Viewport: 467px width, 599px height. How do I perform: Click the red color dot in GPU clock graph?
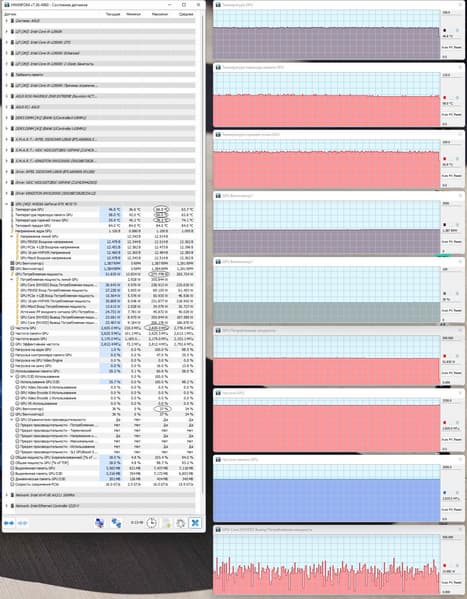click(x=444, y=423)
